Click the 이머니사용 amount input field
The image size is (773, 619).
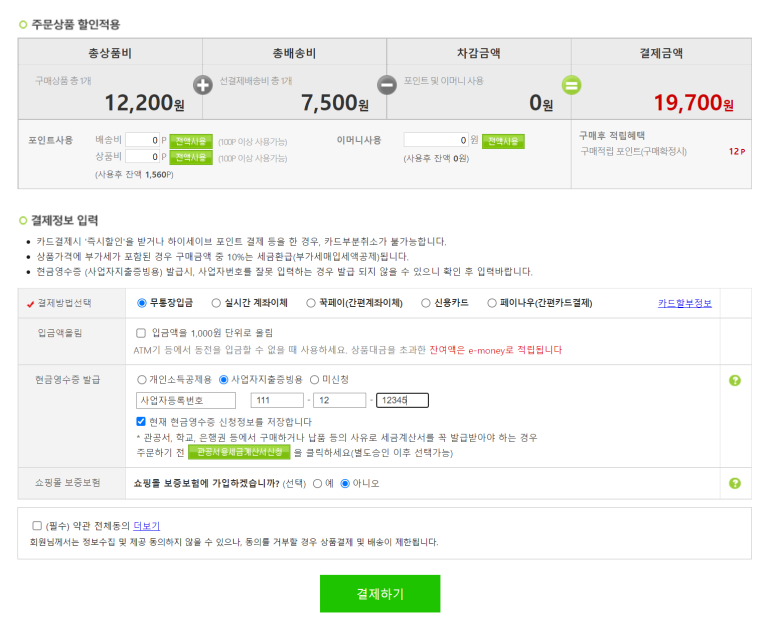pos(436,140)
